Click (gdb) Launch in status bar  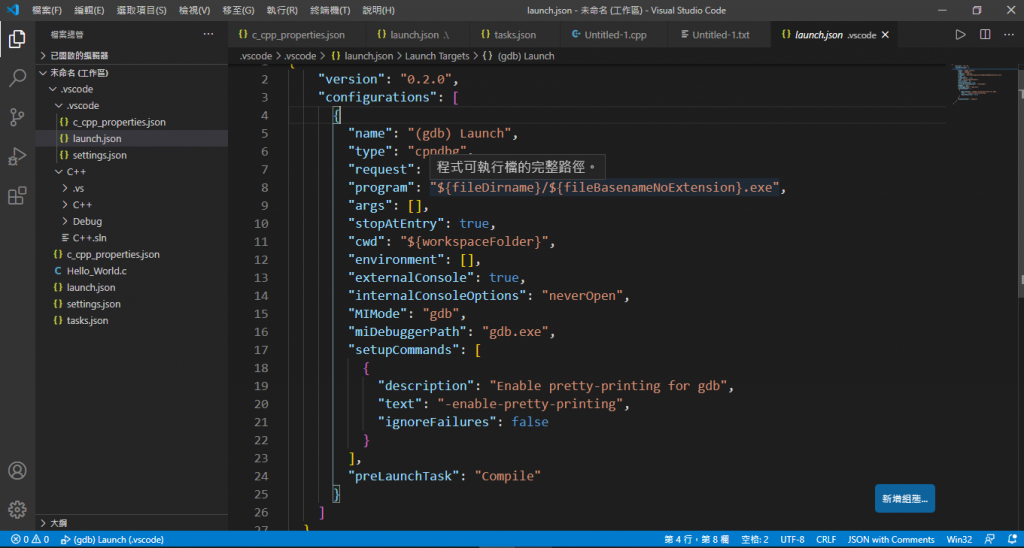pyautogui.click(x=112, y=540)
